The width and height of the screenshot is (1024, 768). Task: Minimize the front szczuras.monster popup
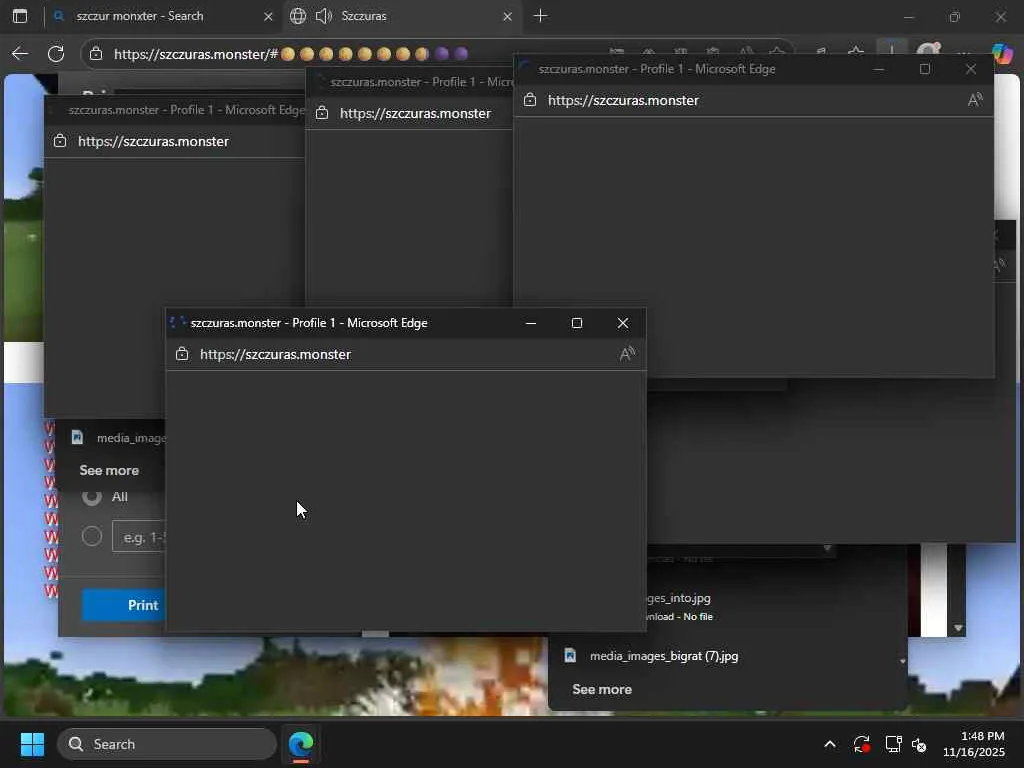pos(531,323)
